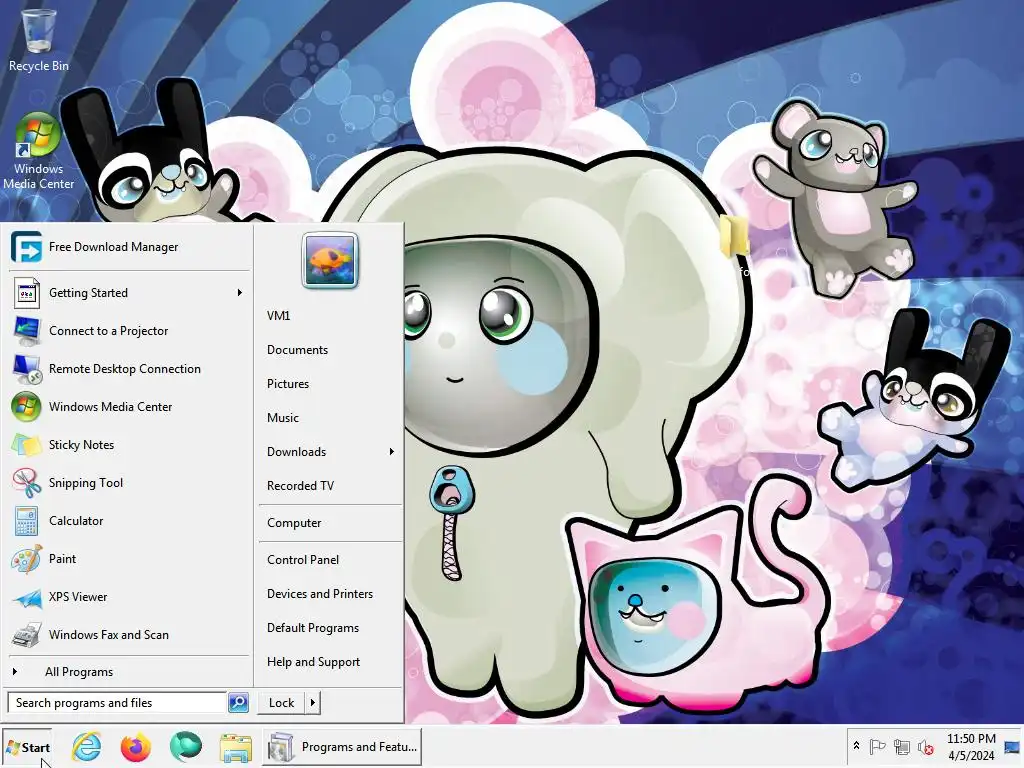
Task: Open the green globe taskbar app
Action: coord(185,746)
